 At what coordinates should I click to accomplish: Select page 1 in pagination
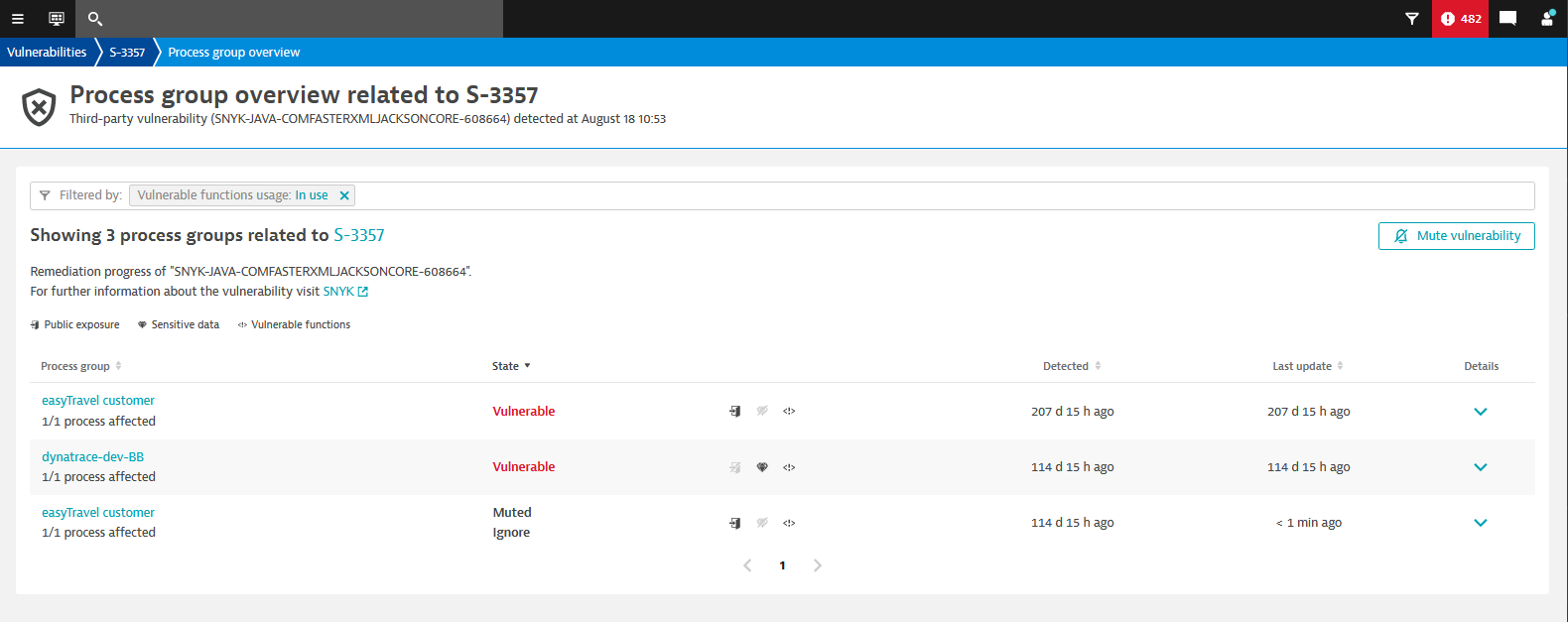782,565
